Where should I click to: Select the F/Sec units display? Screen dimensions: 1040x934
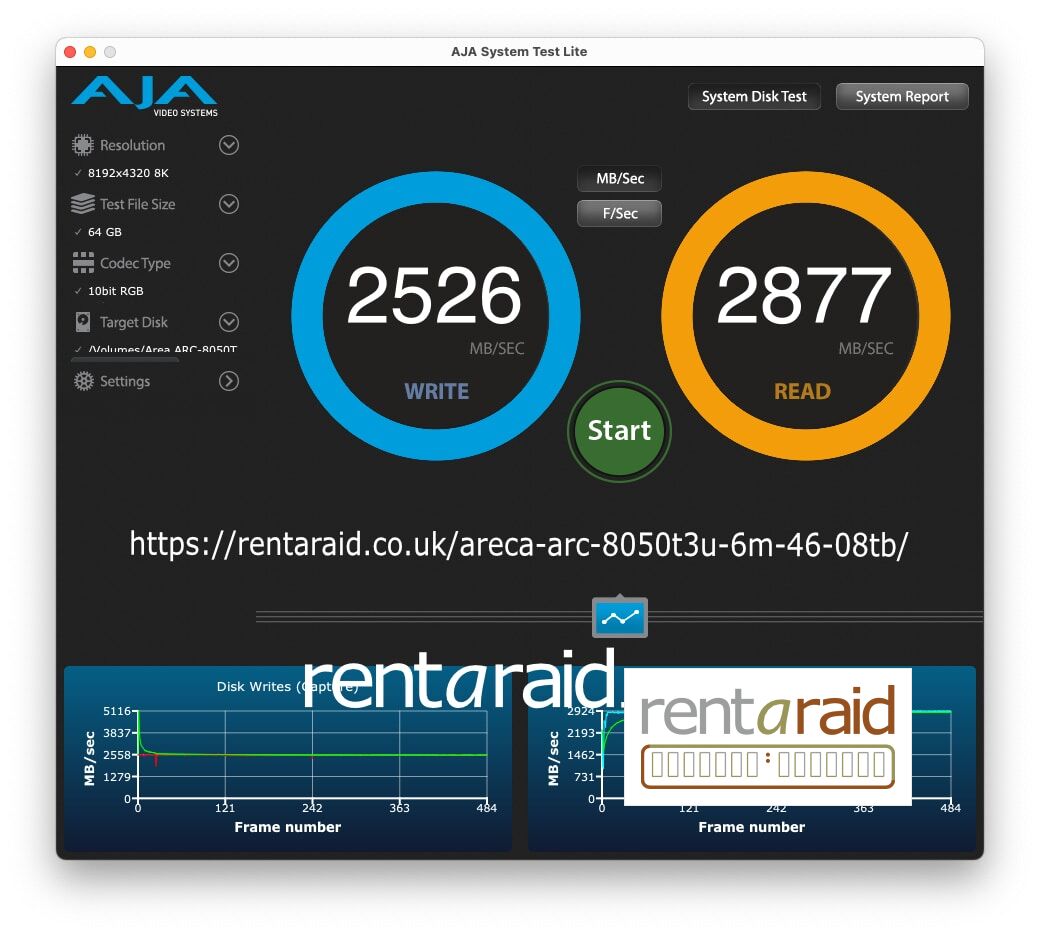point(618,213)
